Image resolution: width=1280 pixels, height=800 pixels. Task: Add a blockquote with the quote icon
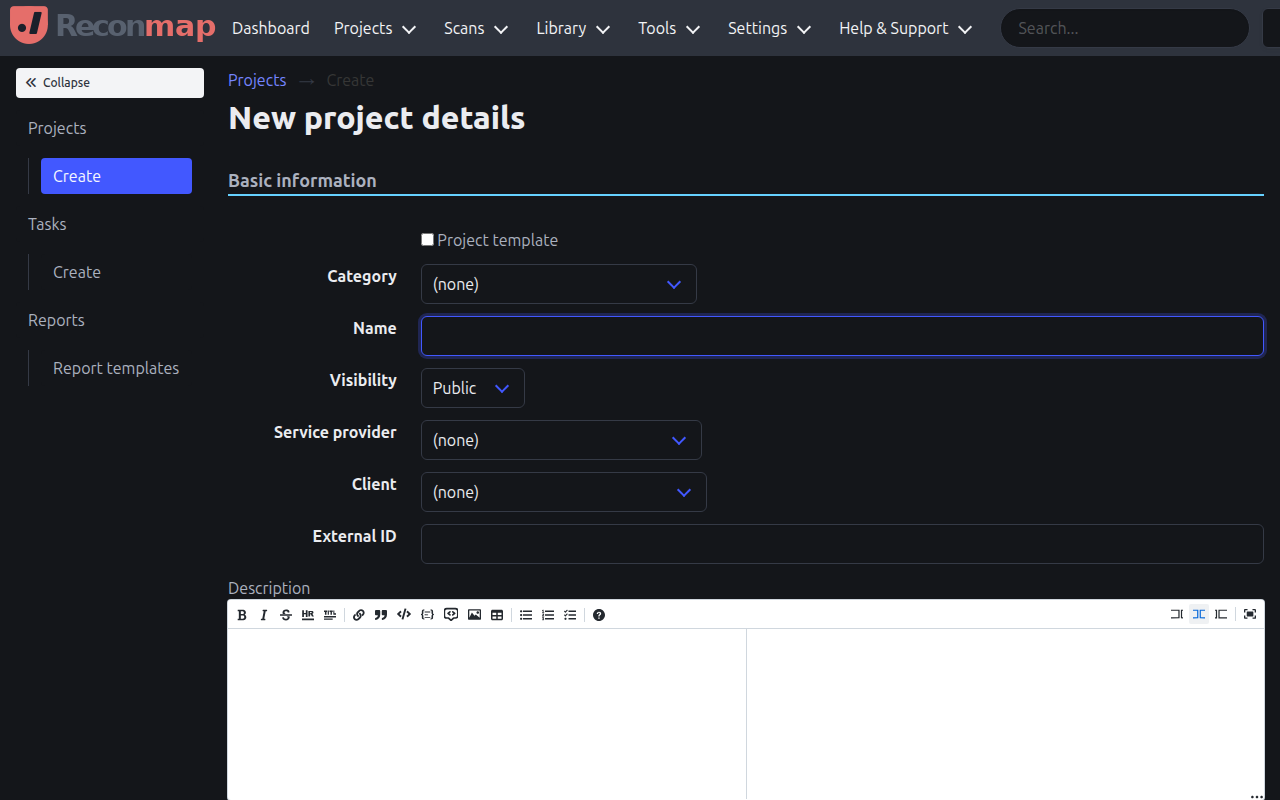tap(381, 614)
